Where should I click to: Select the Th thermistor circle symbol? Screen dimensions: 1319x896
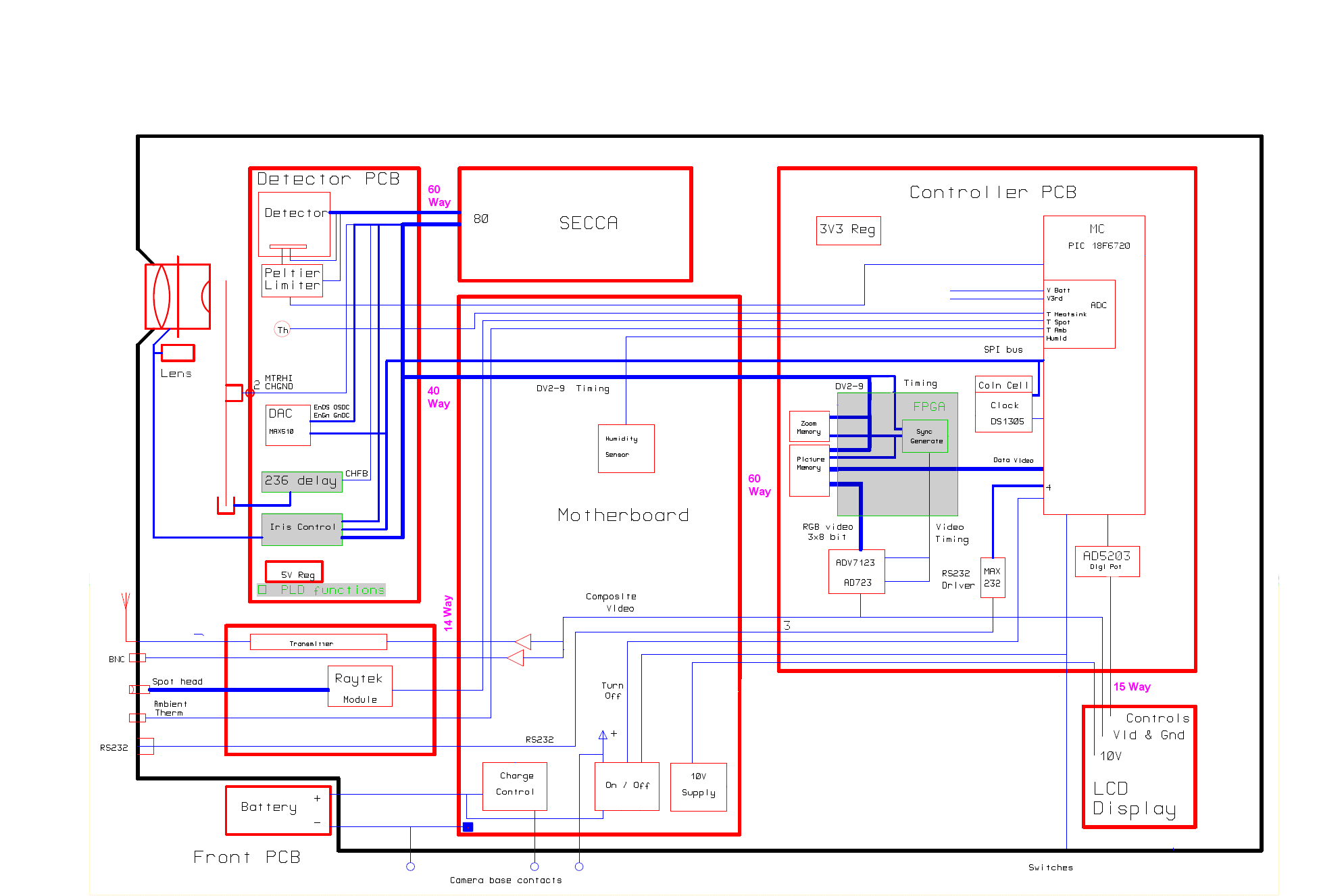[282, 330]
